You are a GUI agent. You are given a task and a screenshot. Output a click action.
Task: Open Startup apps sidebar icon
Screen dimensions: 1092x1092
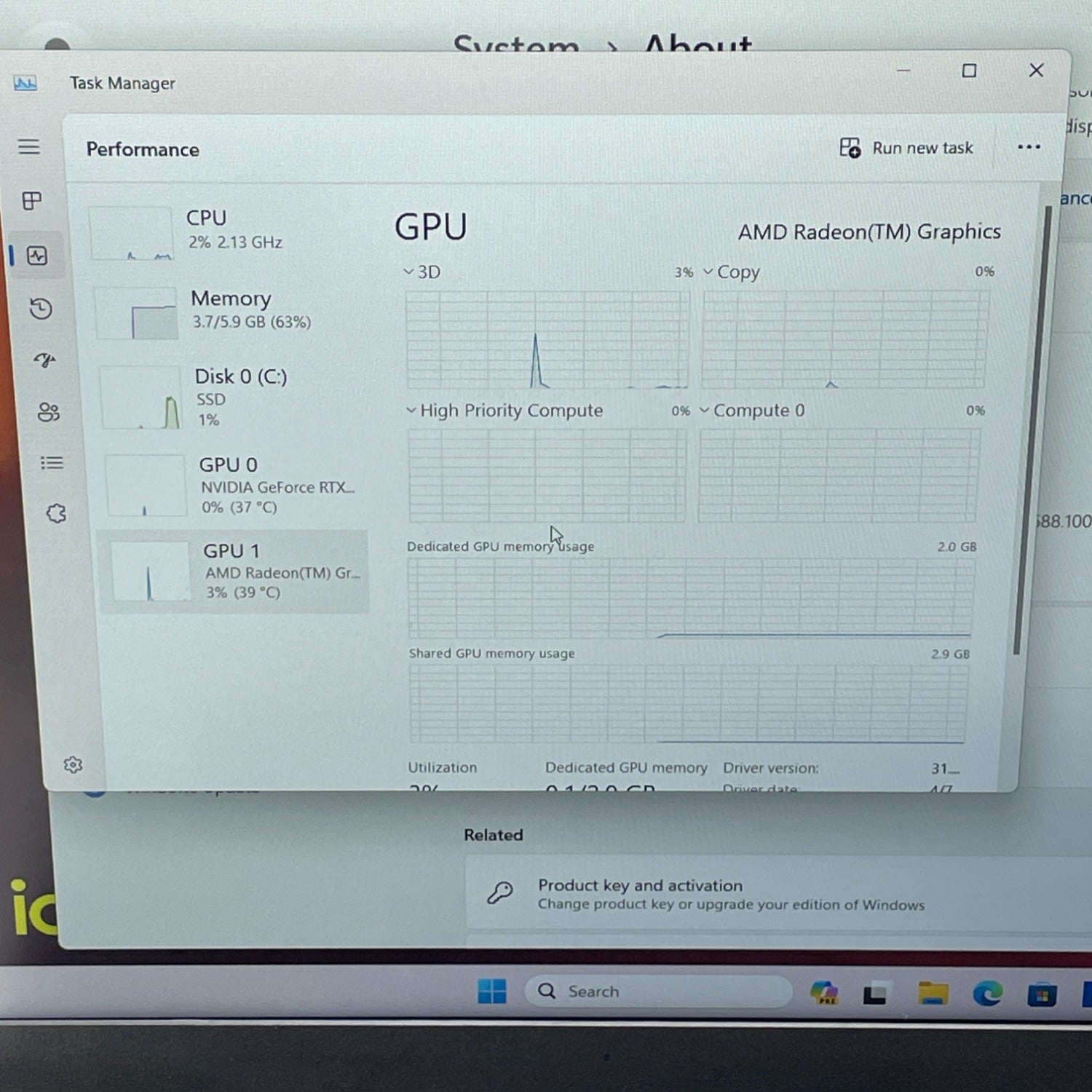click(45, 360)
